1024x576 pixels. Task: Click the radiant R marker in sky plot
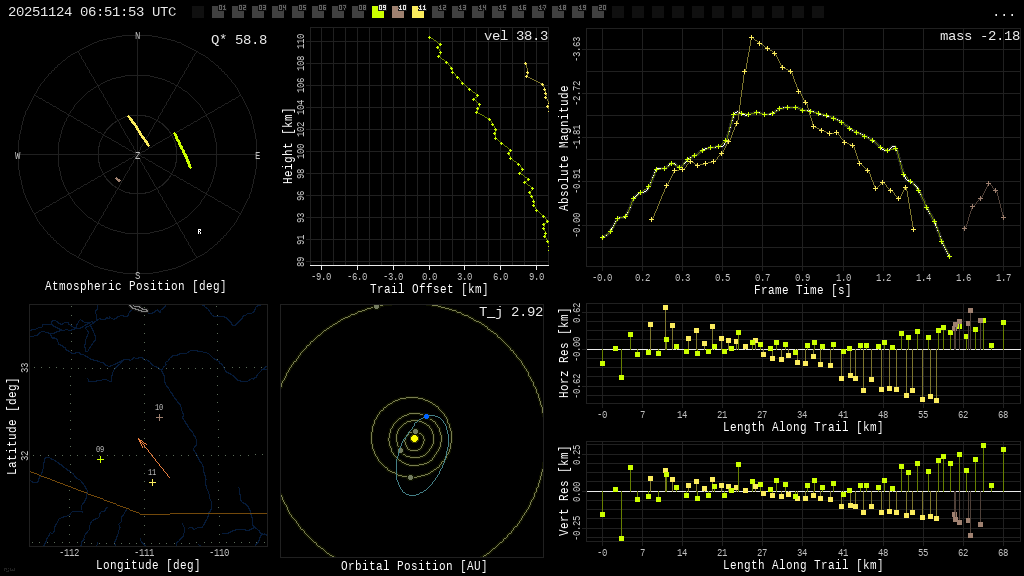(199, 232)
